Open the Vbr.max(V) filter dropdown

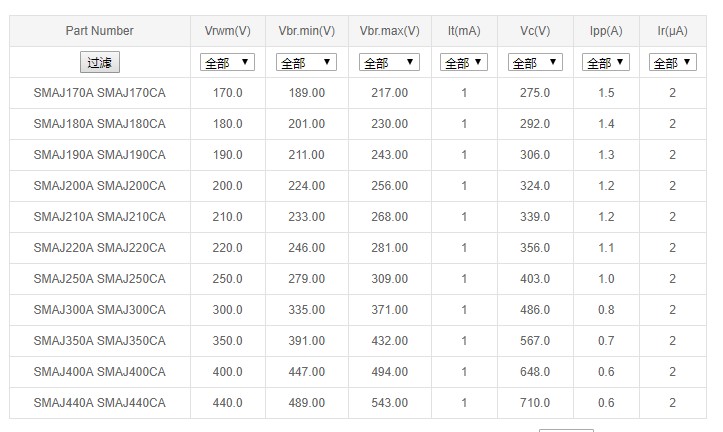pyautogui.click(x=389, y=62)
